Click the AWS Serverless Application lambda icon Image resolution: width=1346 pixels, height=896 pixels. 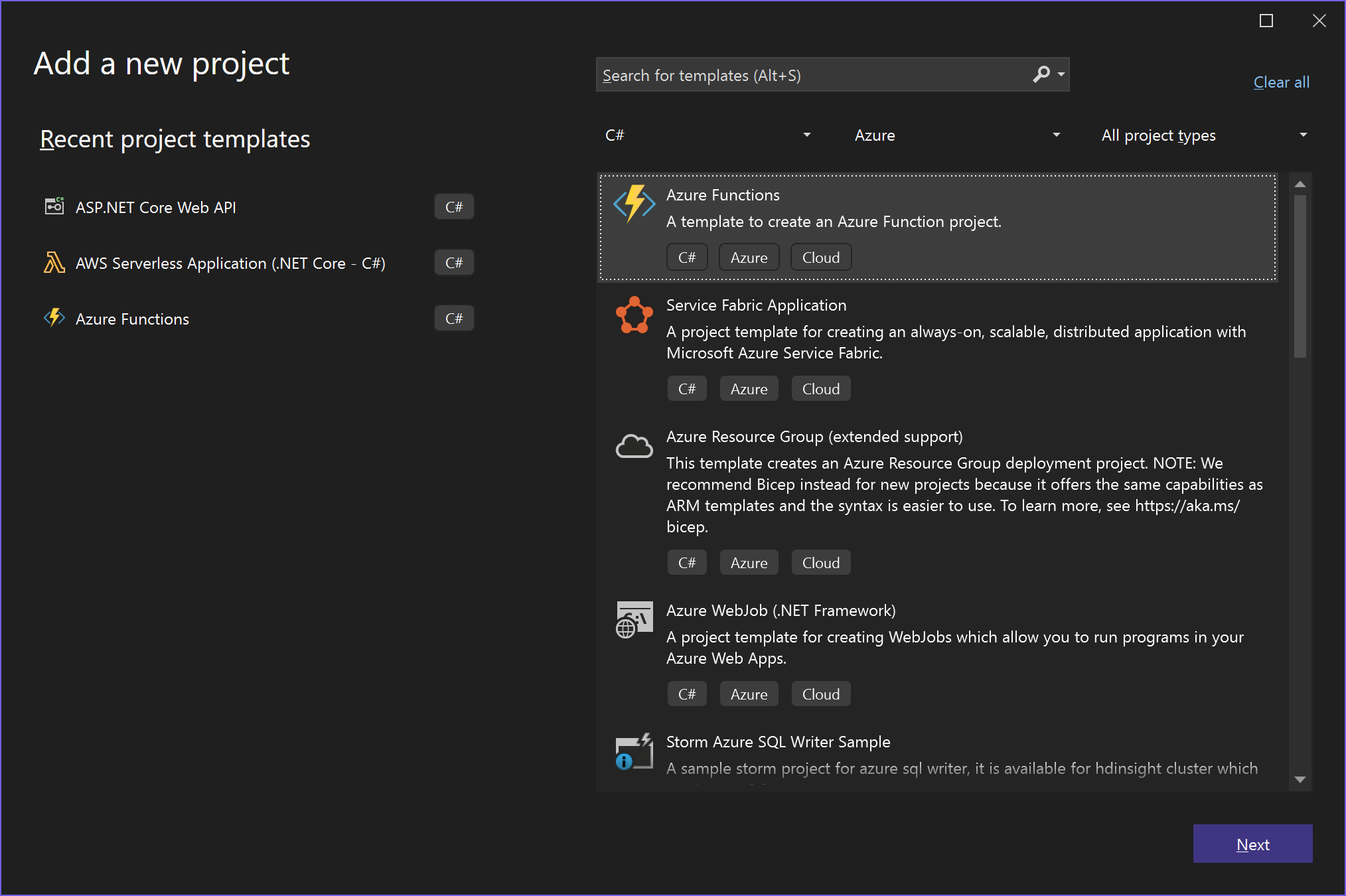54,263
